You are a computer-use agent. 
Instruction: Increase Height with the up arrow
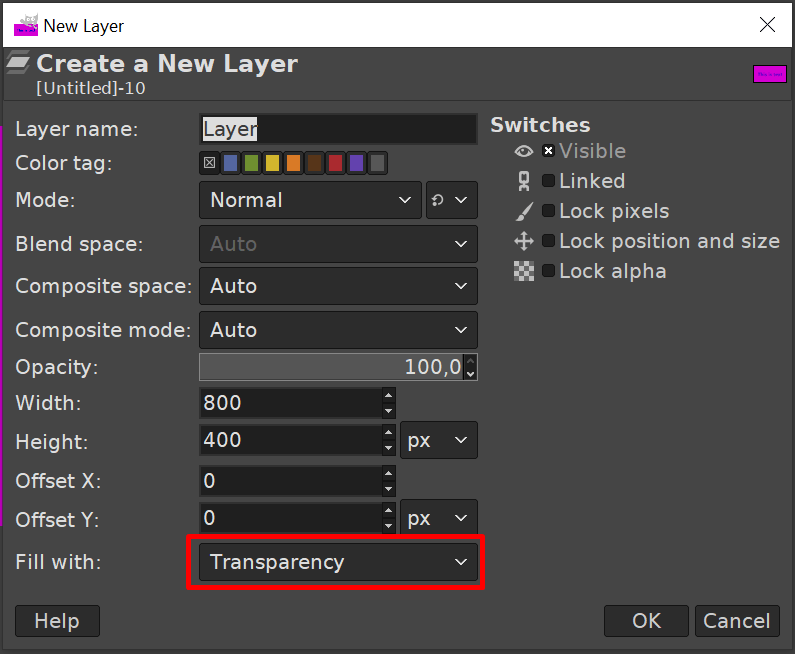(388, 432)
